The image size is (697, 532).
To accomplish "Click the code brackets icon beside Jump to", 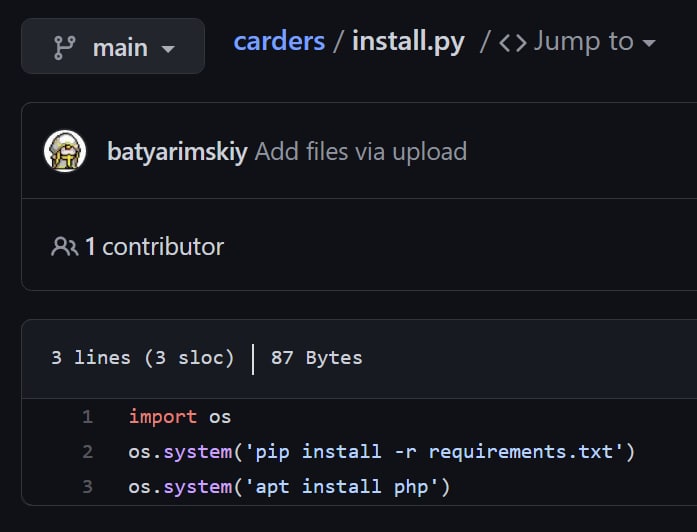I will pos(513,43).
